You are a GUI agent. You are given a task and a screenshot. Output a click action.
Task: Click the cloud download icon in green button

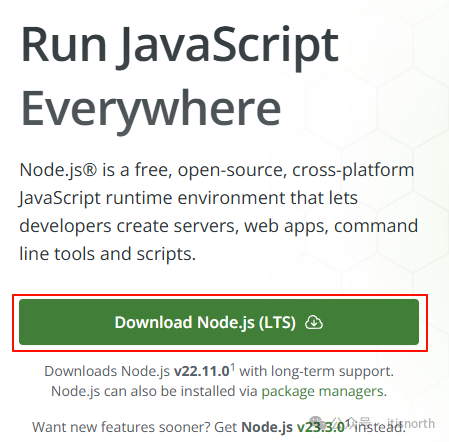[314, 322]
